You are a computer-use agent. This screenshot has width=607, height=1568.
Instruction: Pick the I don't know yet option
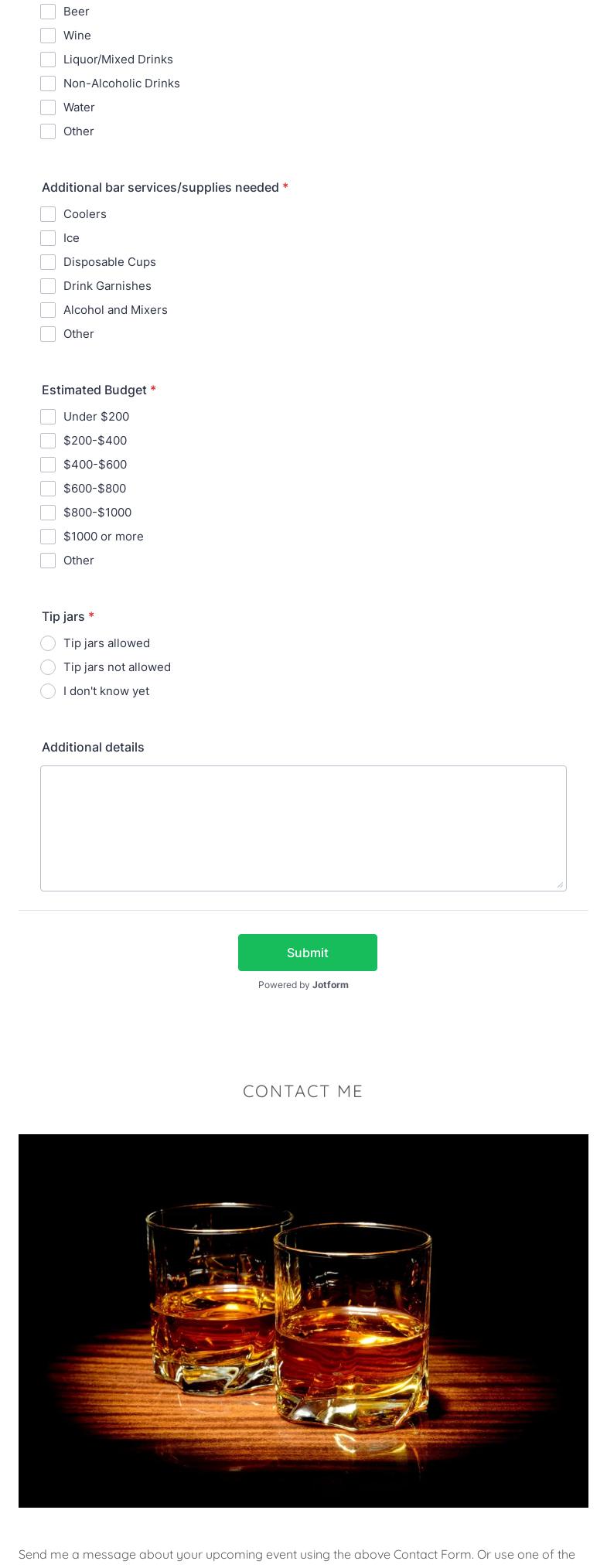(x=48, y=691)
